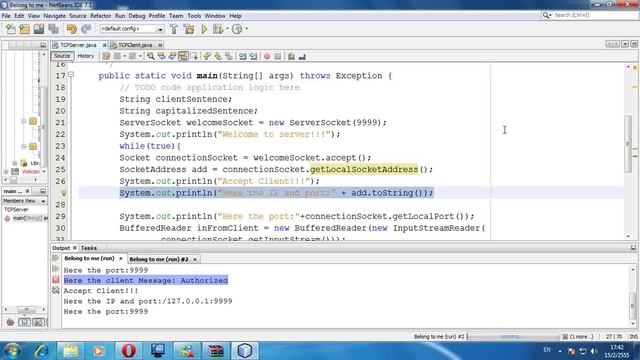Select TCPServer in the Navigator panel

[16, 209]
